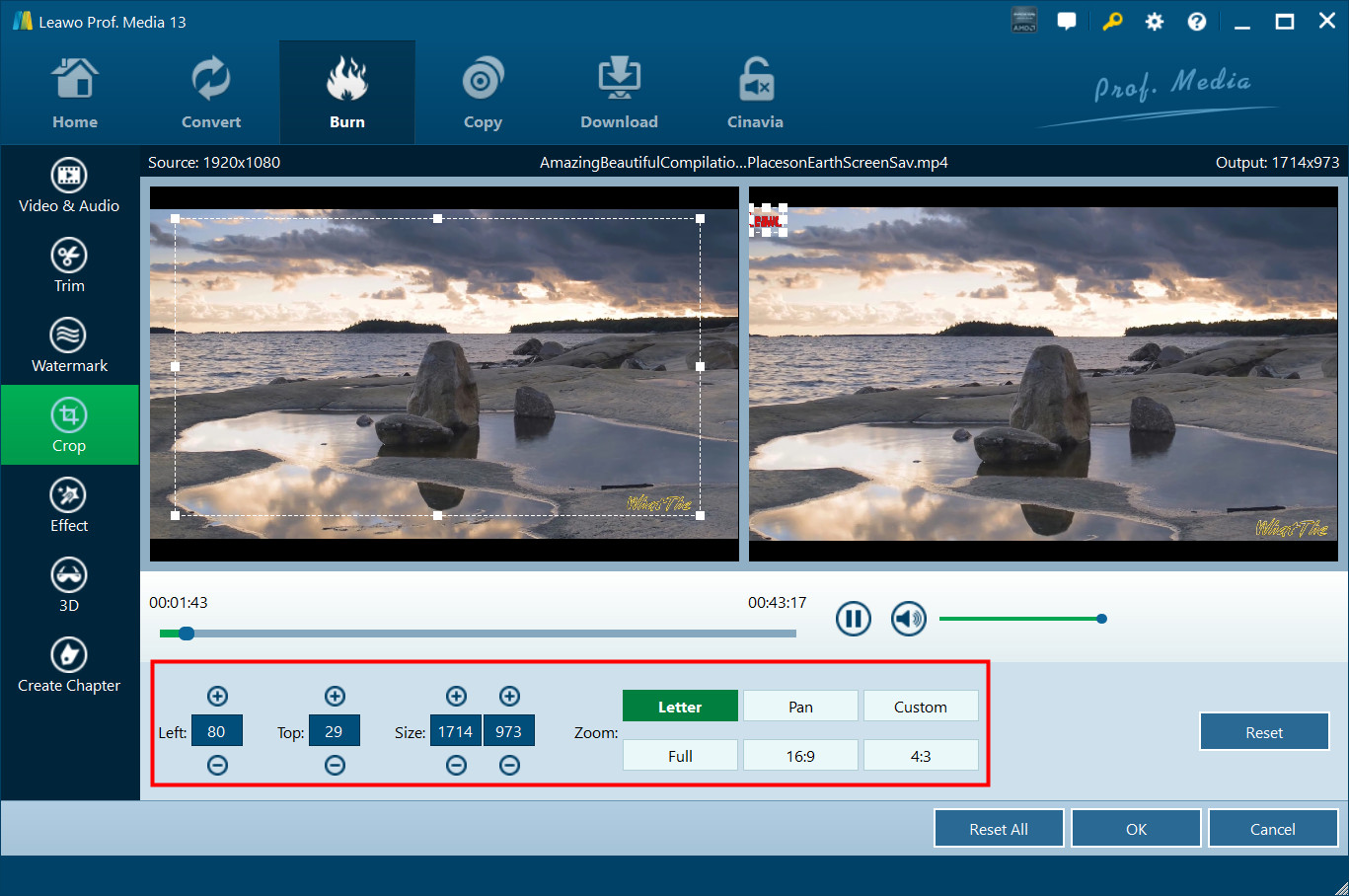Choose the 16:9 zoom ratio
The image size is (1349, 896).
pos(800,756)
